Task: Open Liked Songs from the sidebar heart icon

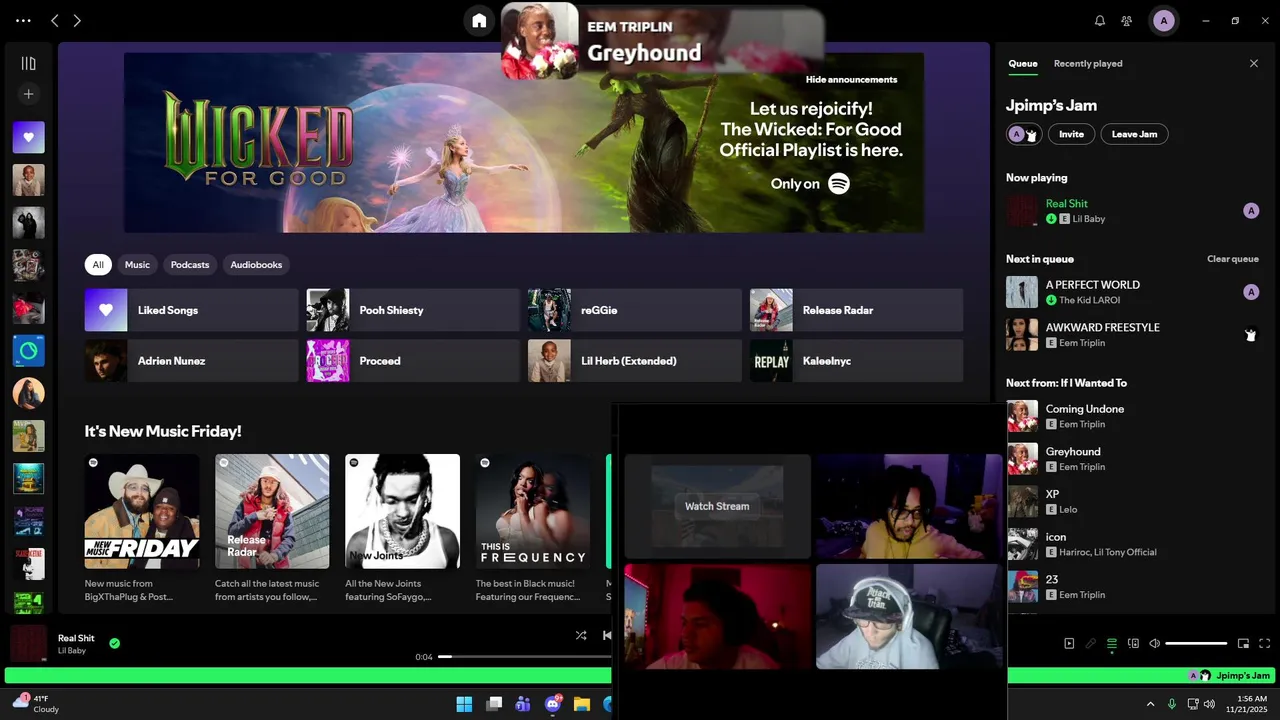Action: click(28, 137)
